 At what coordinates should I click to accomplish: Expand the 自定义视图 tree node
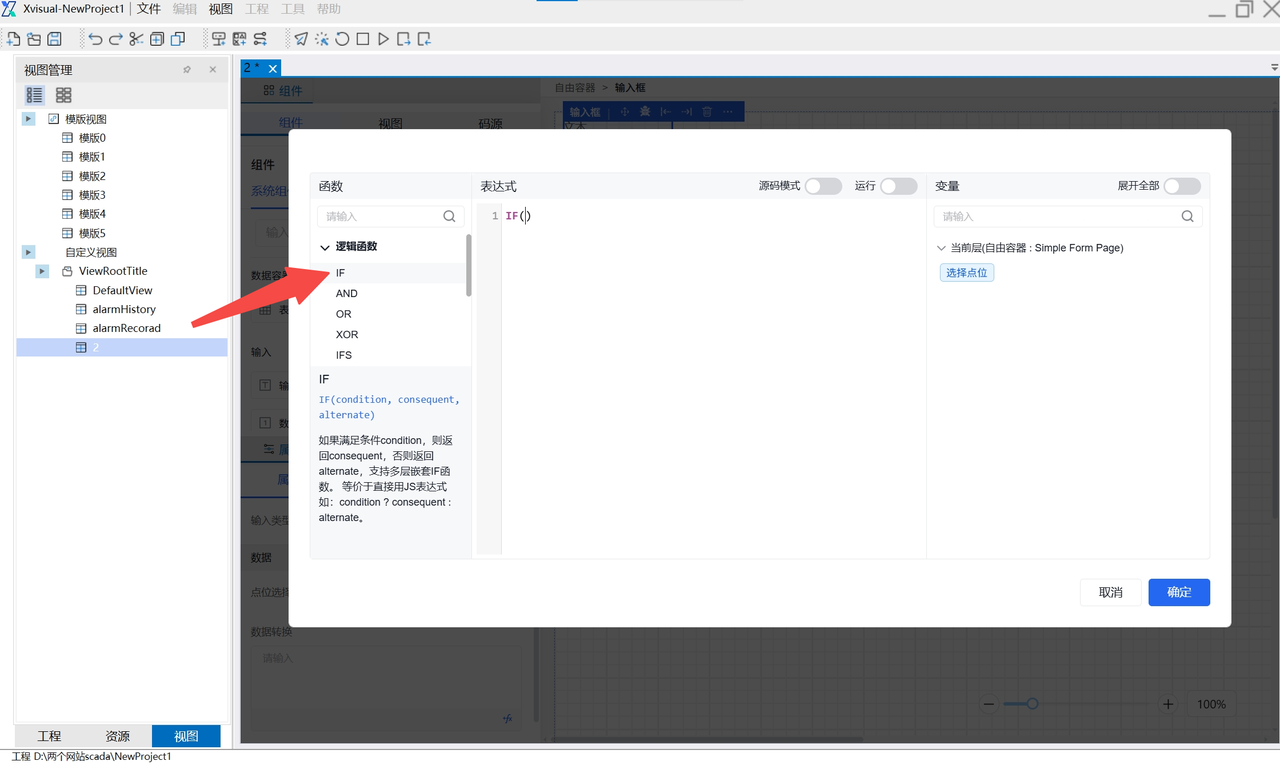(x=29, y=252)
